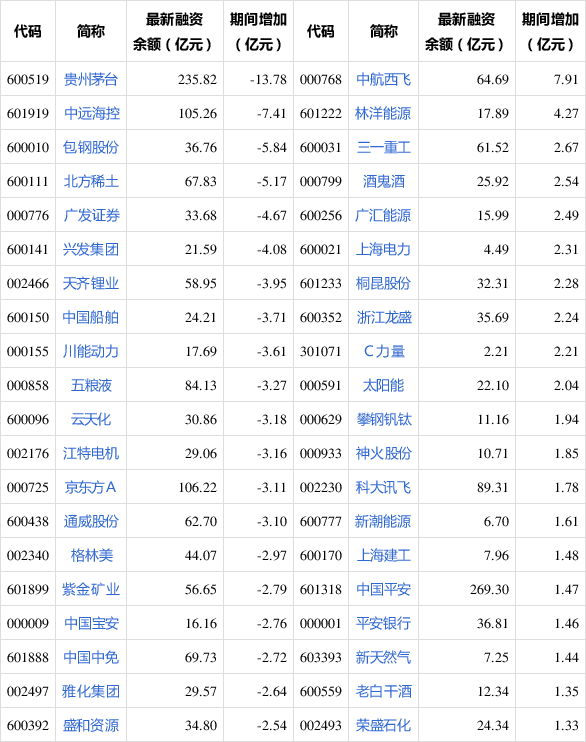Open the 中国中免 stock link

coord(91,657)
